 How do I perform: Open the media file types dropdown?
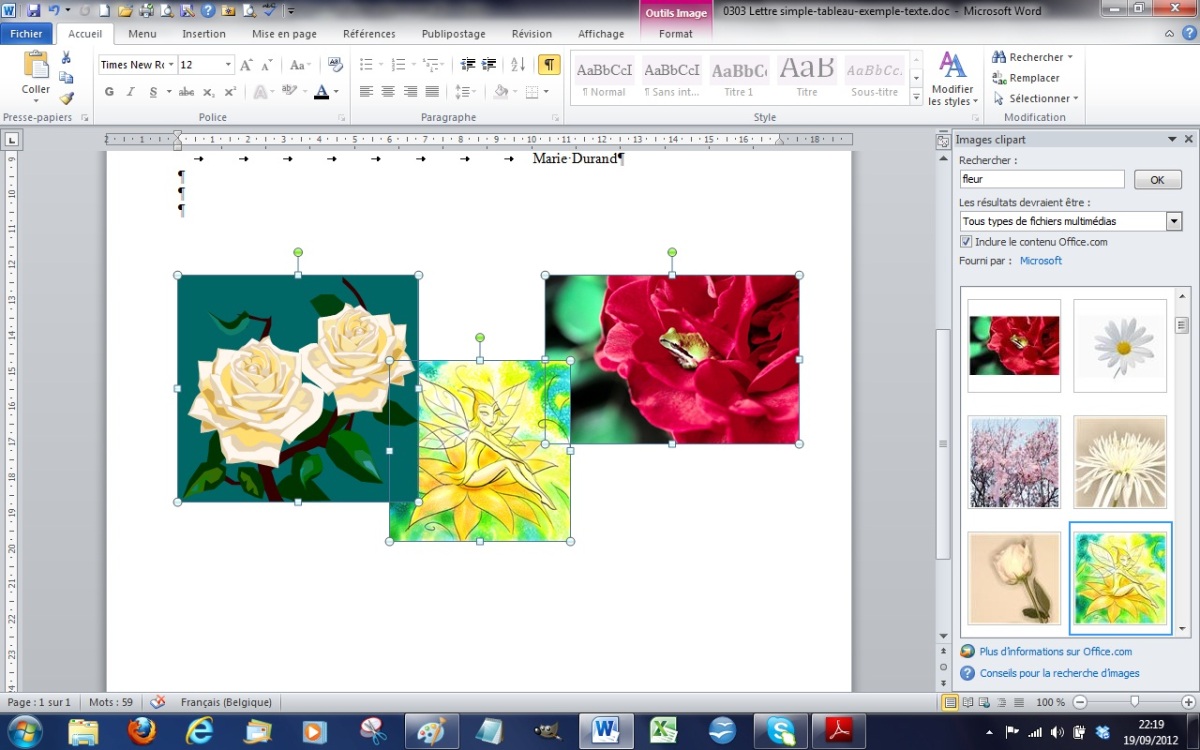point(1174,221)
